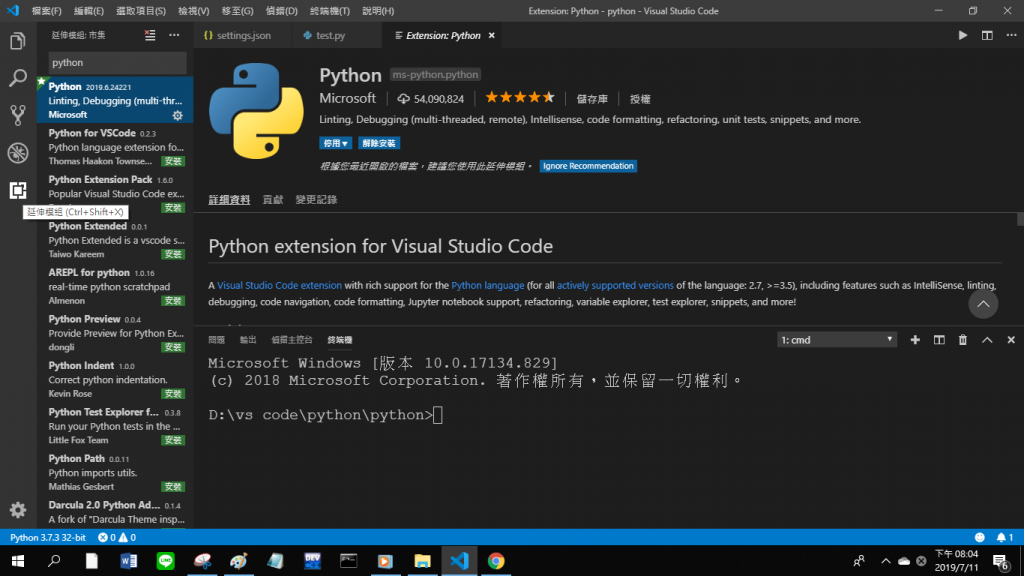This screenshot has height=576, width=1024.
Task: Open the Search view in activity bar
Action: (x=18, y=78)
